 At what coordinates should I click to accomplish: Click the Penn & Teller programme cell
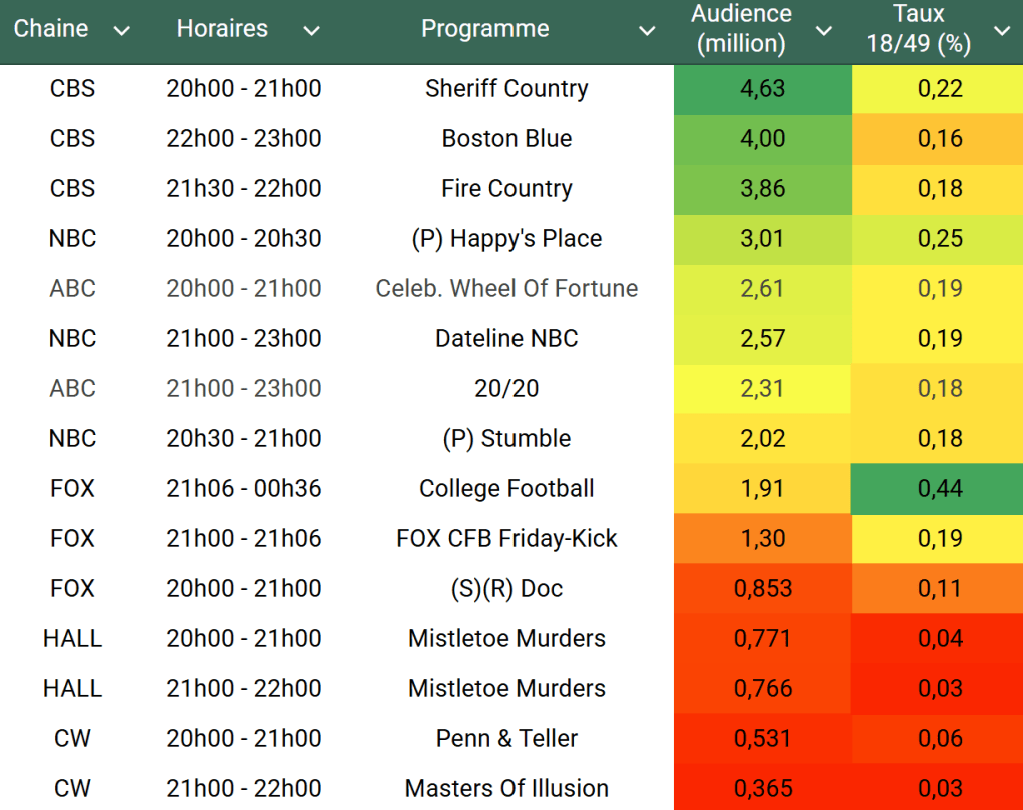(x=506, y=738)
